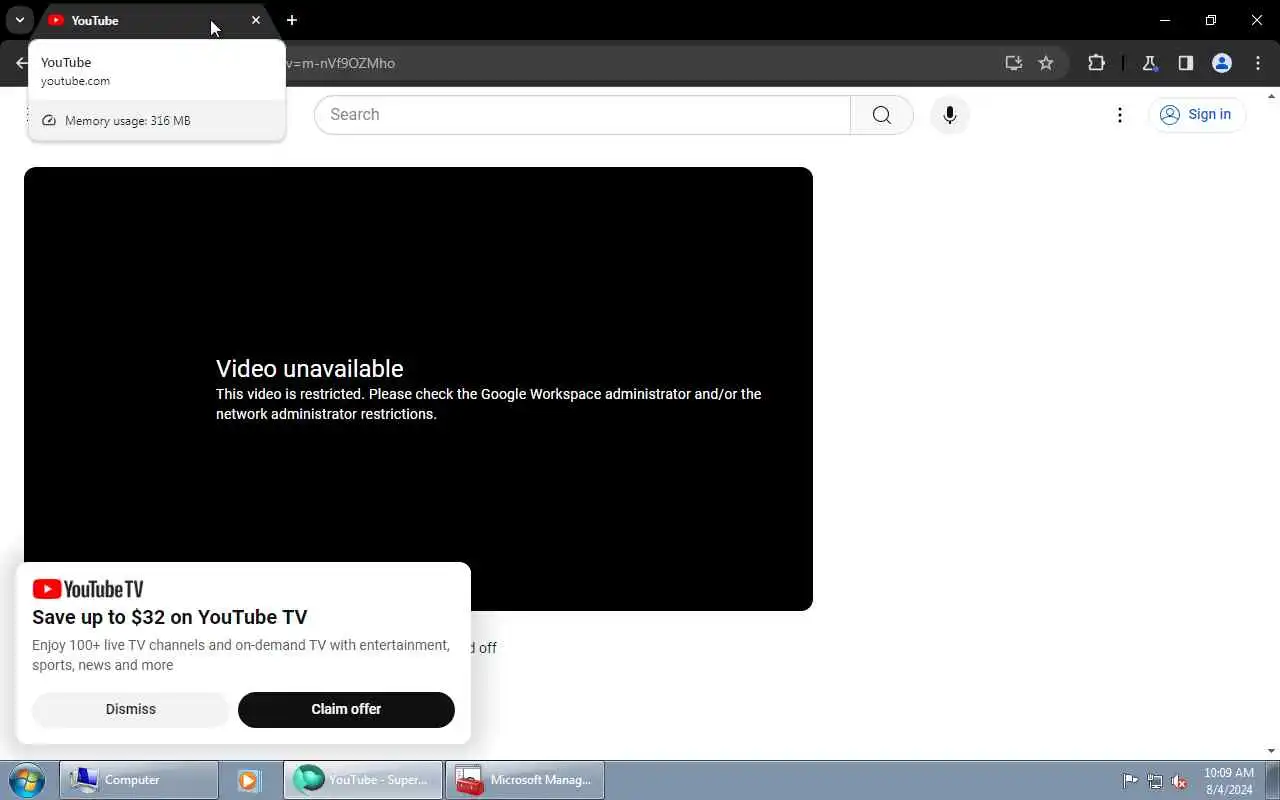1280x800 pixels.
Task: Toggle the Chrome side panel
Action: [1185, 63]
